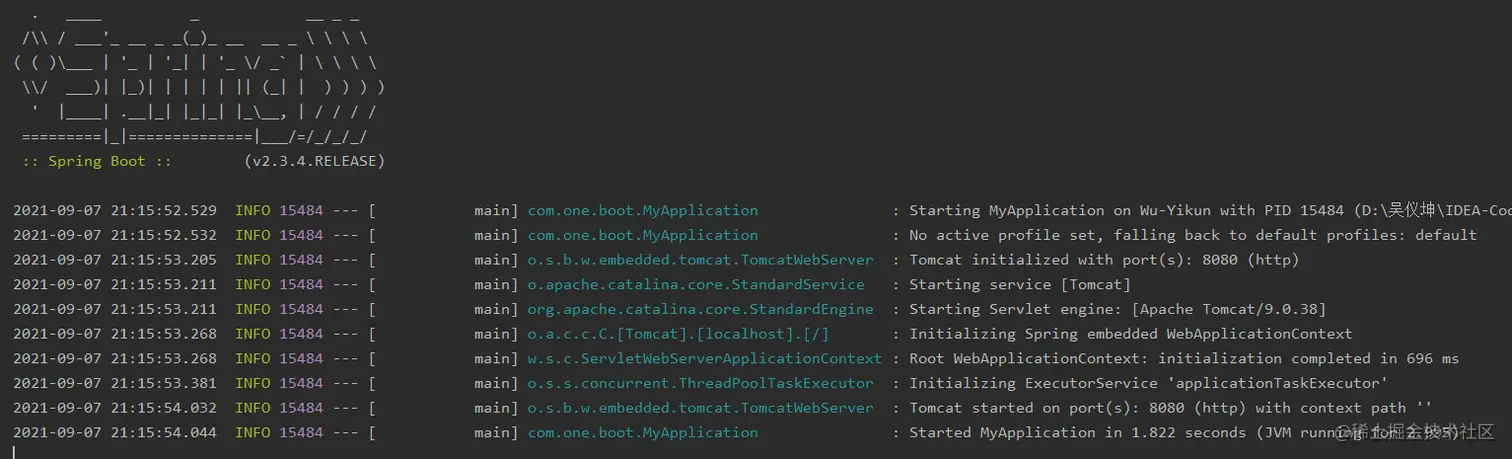Click com.one.boot.MyApplication on the 'Started MyApplication' line
This screenshot has height=459, width=1512.
point(643,432)
